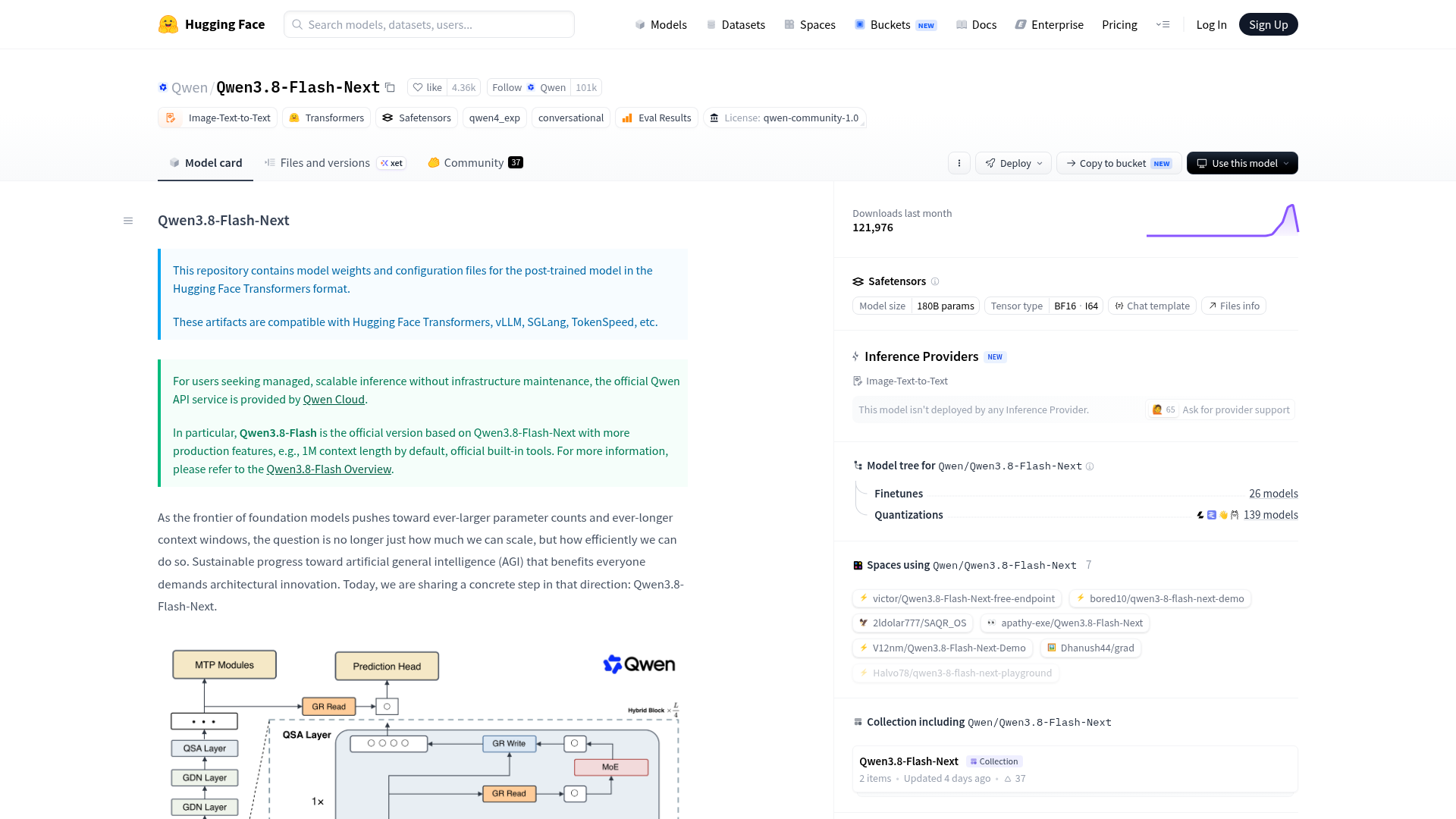Click the downloads trend chart
Viewport: 1456px width, 819px height.
pyautogui.click(x=1222, y=220)
